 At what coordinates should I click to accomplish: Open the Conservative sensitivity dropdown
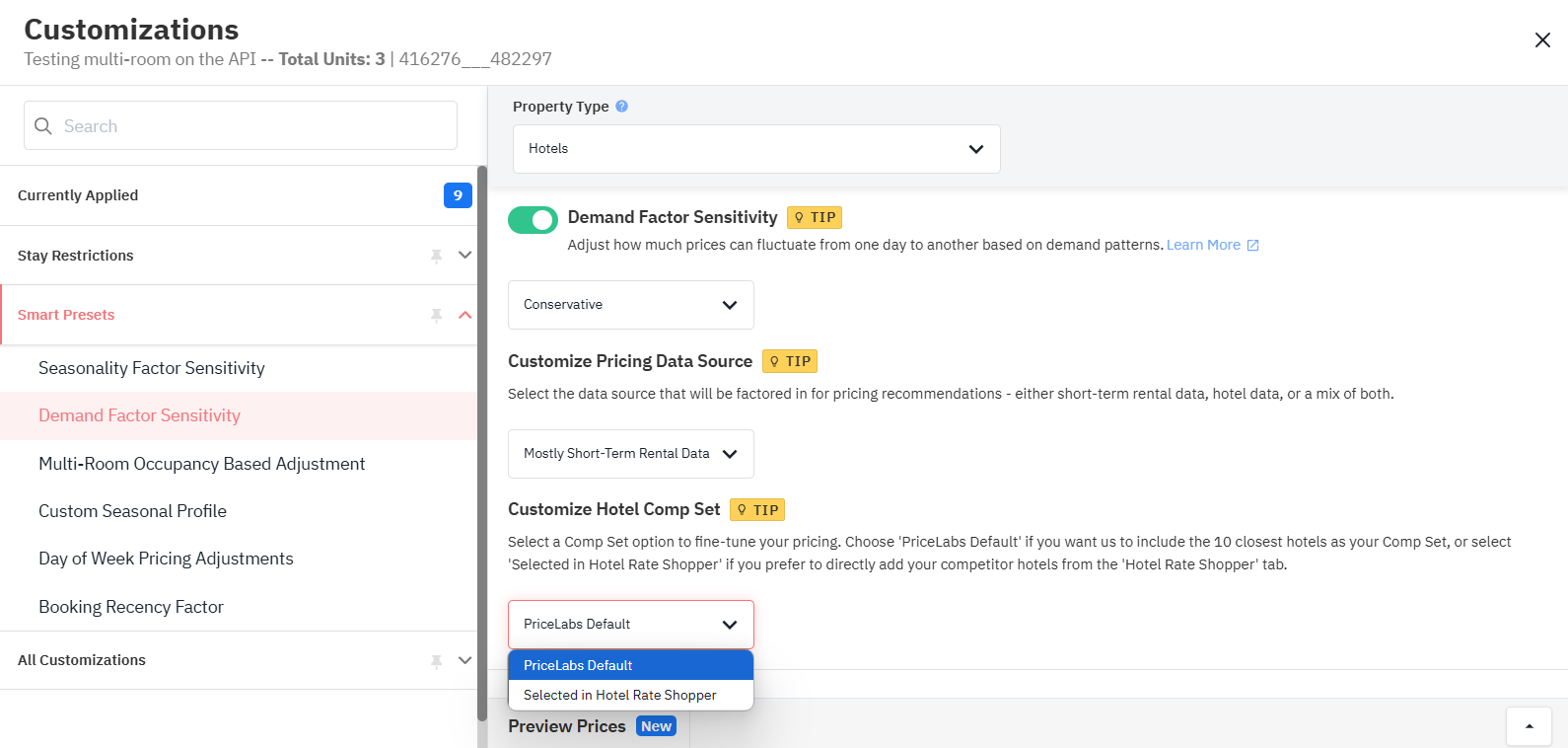coord(631,305)
